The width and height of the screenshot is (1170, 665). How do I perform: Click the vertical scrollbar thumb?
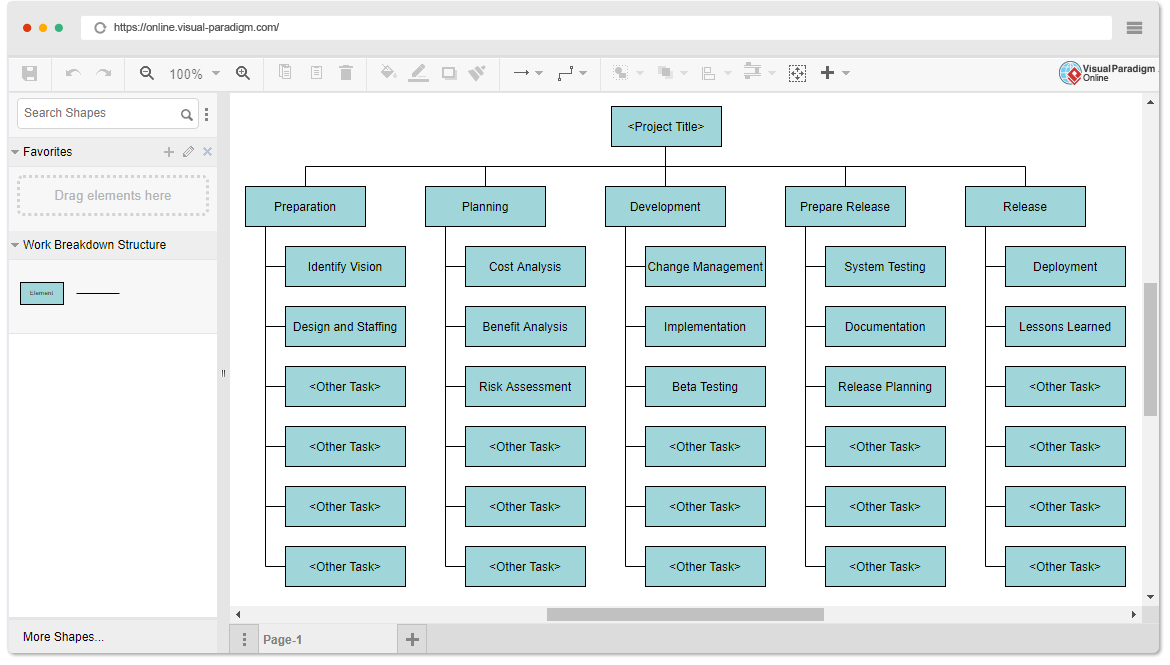[1151, 349]
